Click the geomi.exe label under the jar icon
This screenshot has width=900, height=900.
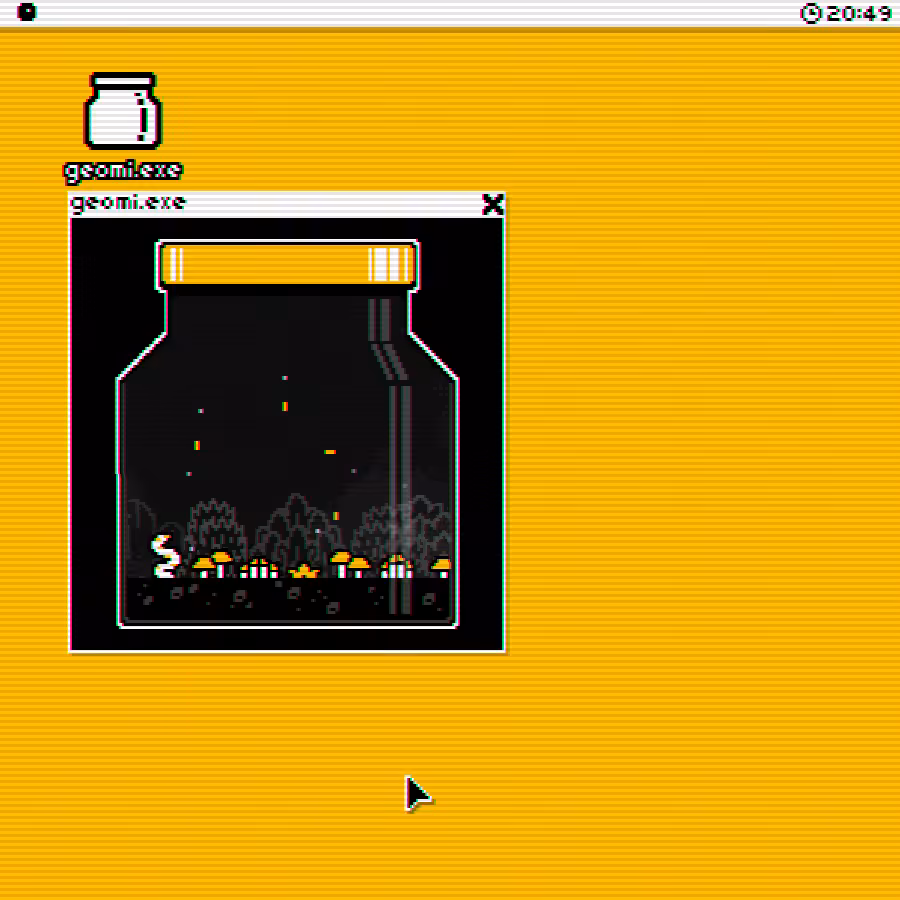[123, 171]
